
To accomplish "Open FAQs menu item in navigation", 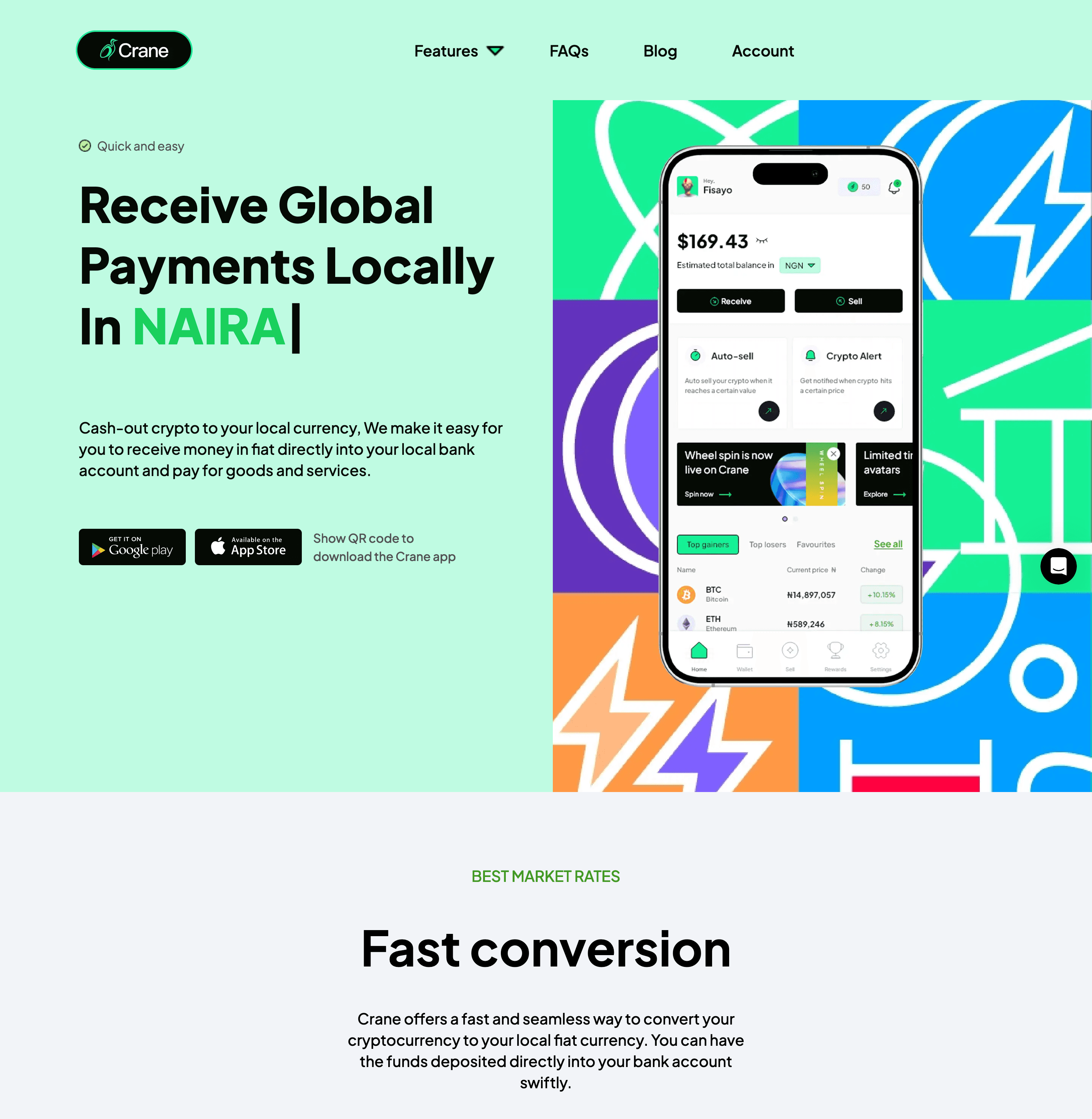I will (569, 49).
